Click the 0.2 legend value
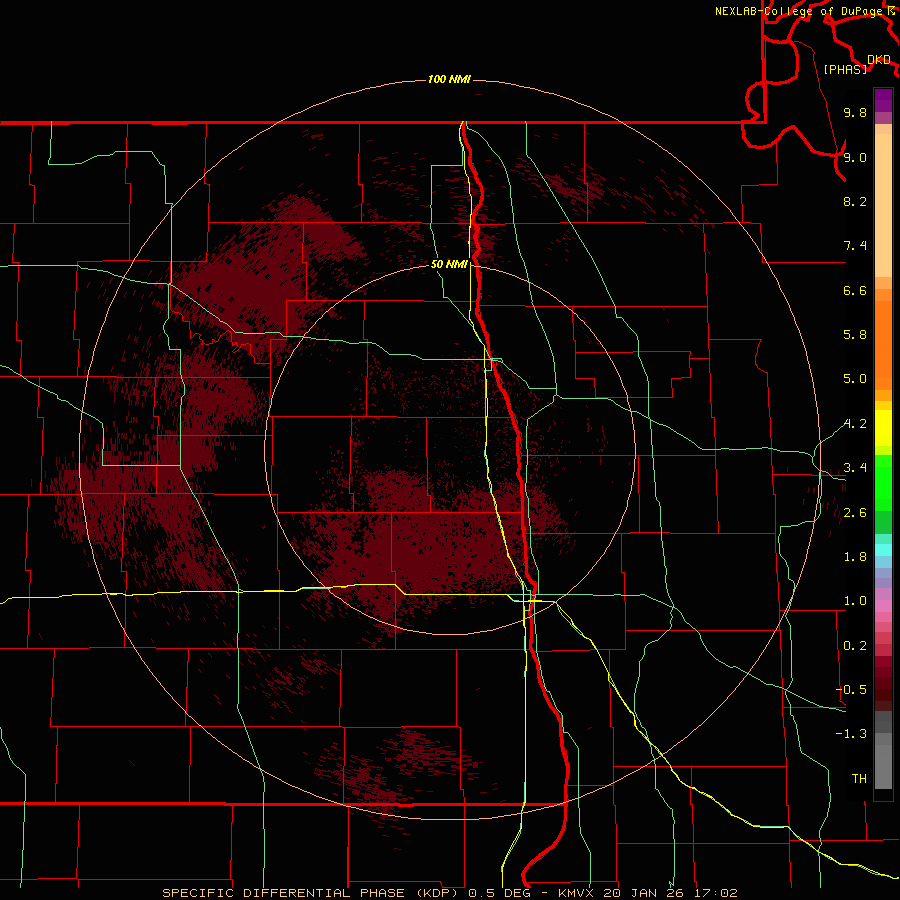The height and width of the screenshot is (900, 900). 855,646
